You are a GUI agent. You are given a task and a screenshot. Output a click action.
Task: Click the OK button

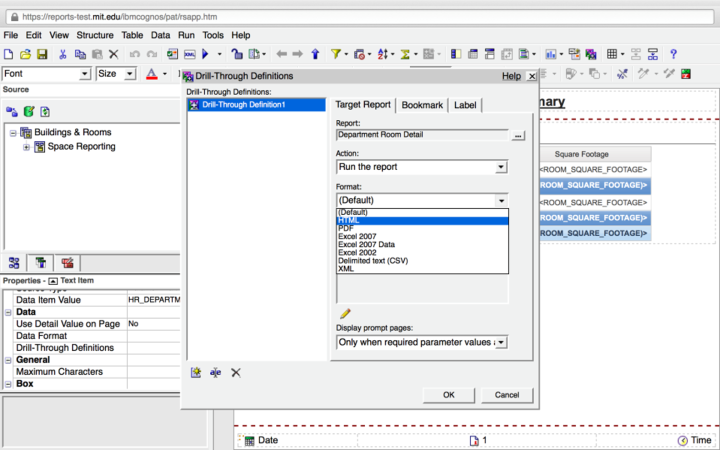(x=449, y=395)
